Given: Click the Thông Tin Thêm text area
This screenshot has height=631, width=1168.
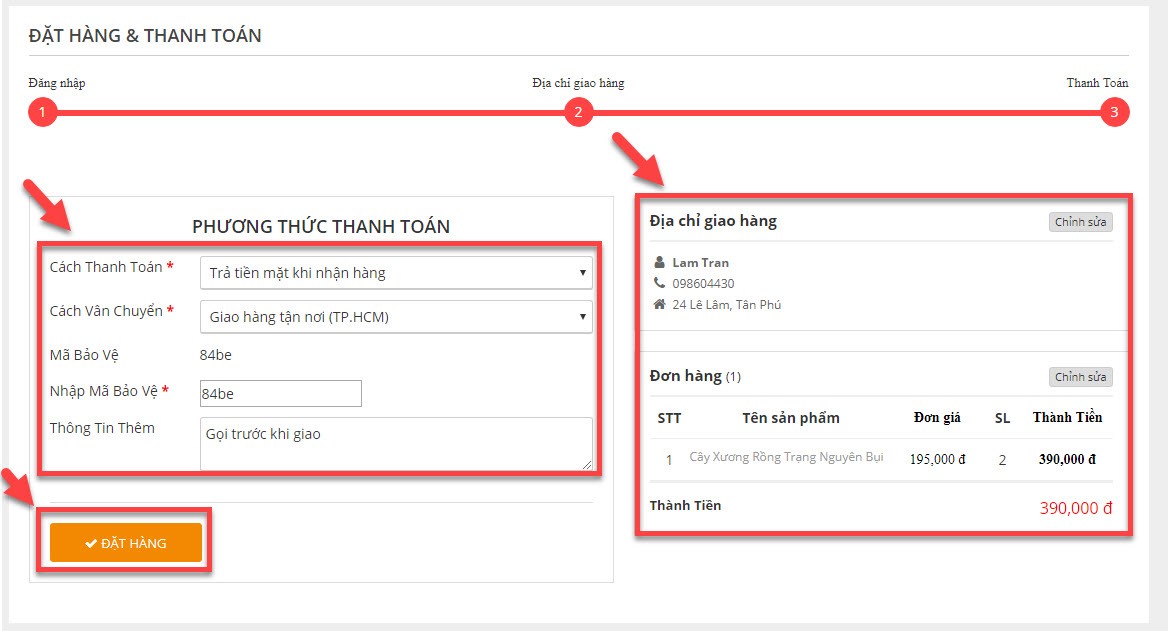Looking at the screenshot, I should (x=396, y=444).
